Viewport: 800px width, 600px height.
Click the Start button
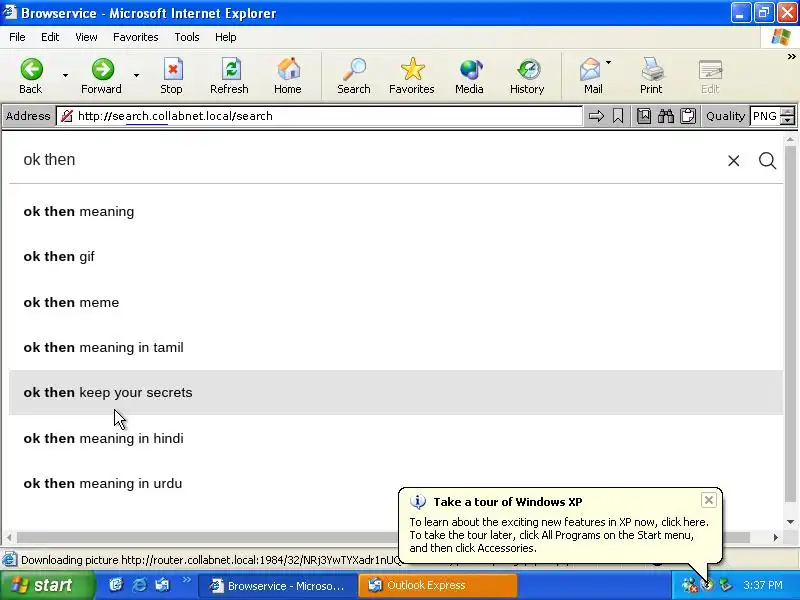pos(47,585)
